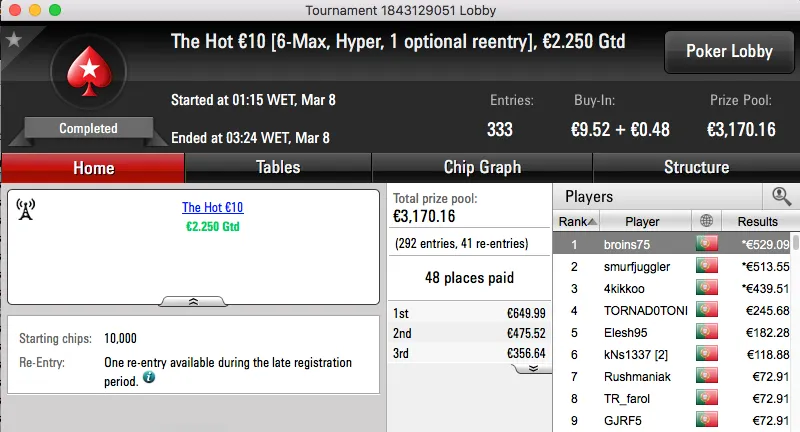800x432 pixels.
Task: Click the Portugal flag next to broins75
Action: click(708, 244)
